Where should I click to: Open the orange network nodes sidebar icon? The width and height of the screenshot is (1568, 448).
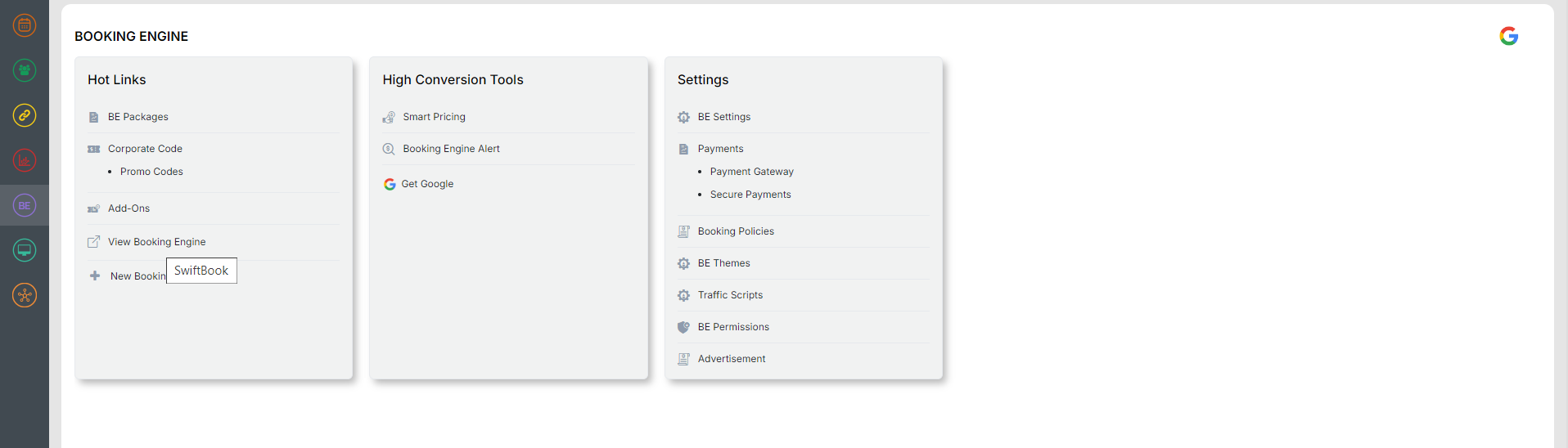[25, 295]
